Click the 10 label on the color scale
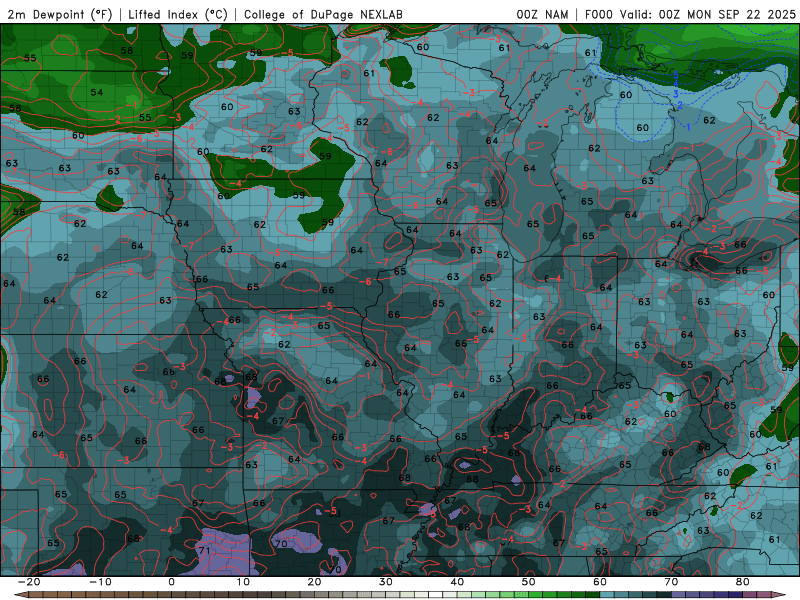 click(x=243, y=582)
